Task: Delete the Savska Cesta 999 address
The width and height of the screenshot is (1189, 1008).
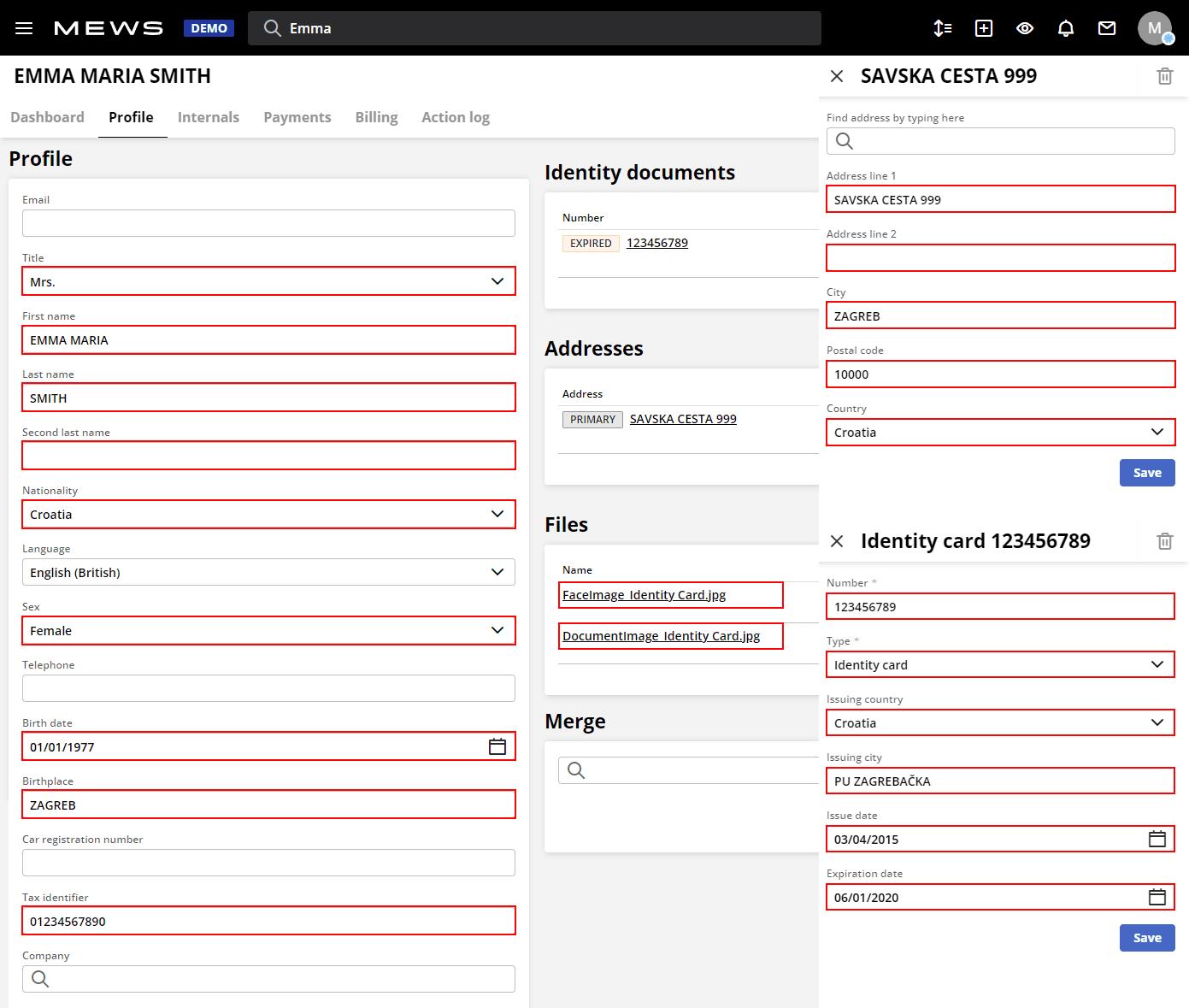Action: 1164,76
